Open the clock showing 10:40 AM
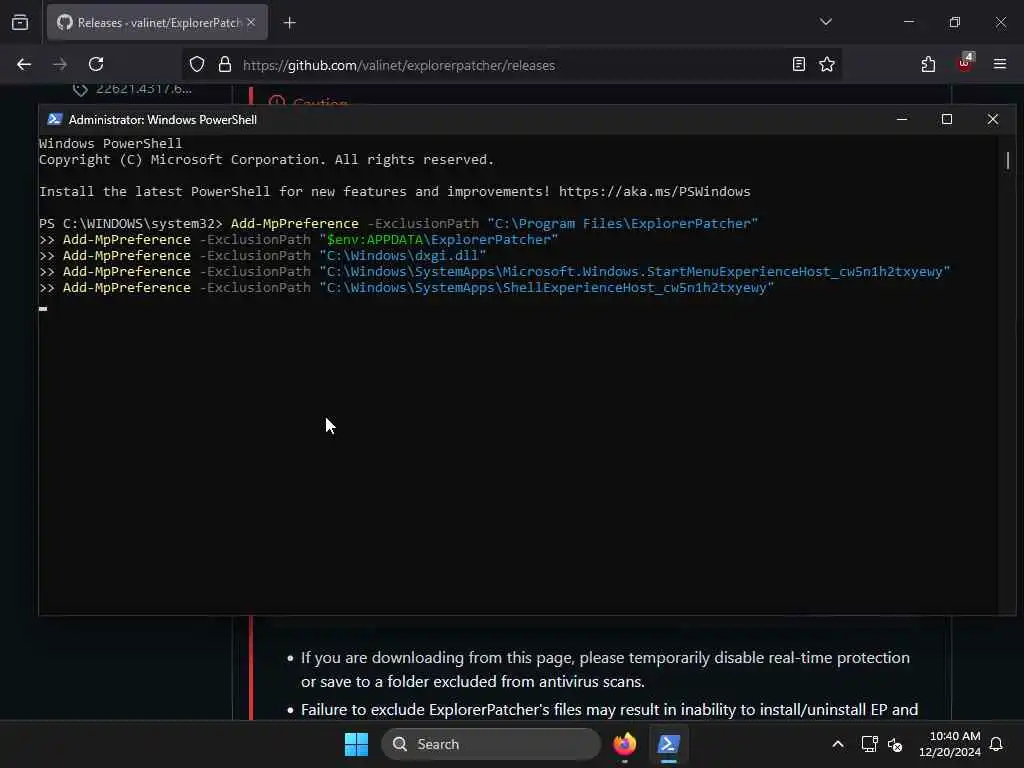 pyautogui.click(x=950, y=744)
